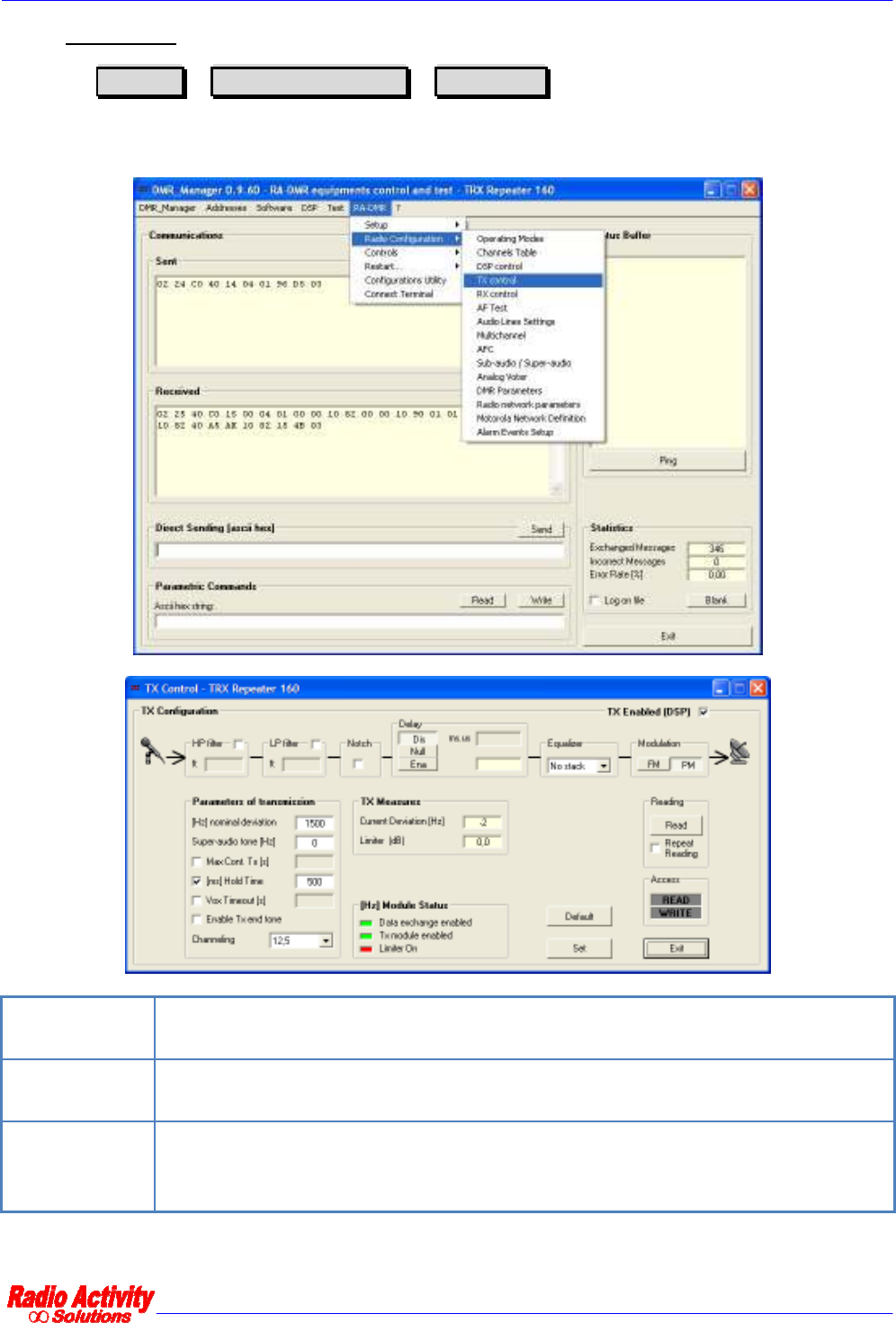Click the Ping button
896x1323 pixels.
[668, 461]
